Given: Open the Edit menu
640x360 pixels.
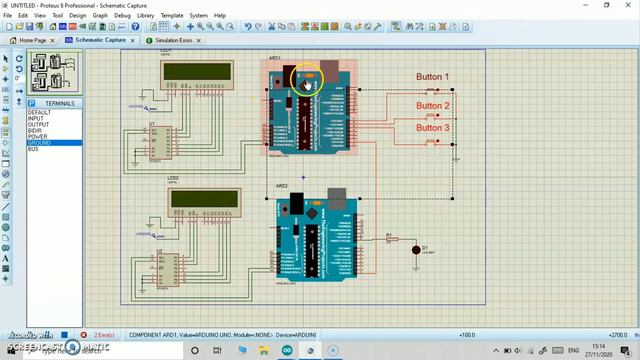Looking at the screenshot, I should click(23, 16).
